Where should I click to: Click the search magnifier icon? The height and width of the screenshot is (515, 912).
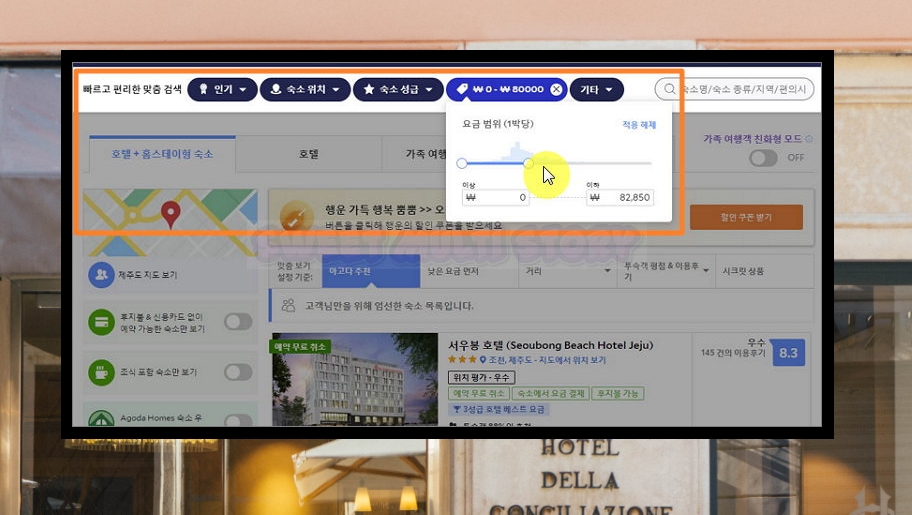(669, 89)
